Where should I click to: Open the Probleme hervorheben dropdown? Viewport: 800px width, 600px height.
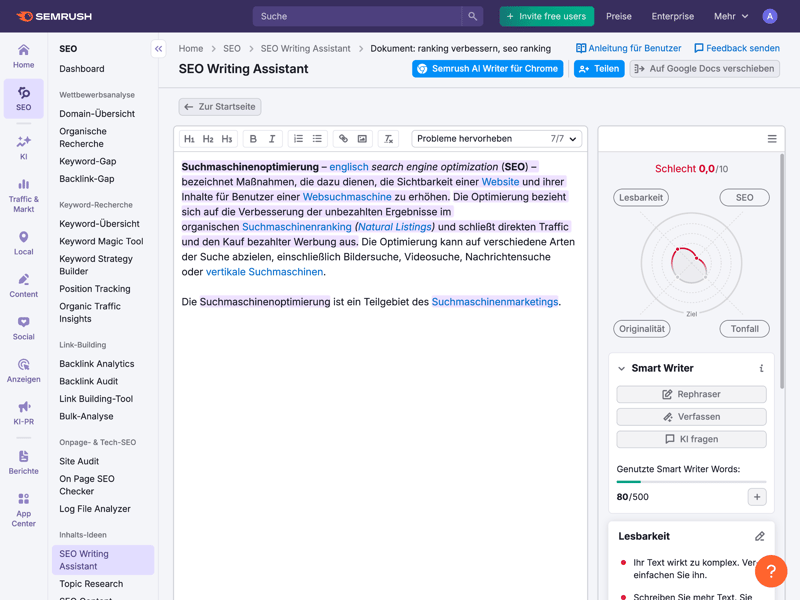(496, 139)
